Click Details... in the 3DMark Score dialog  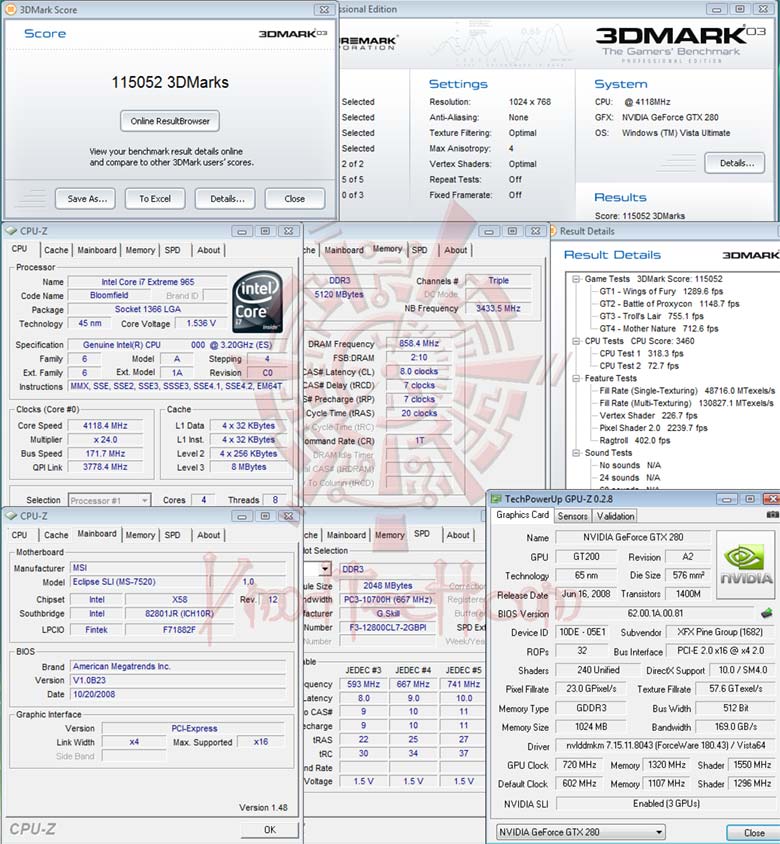coord(227,199)
